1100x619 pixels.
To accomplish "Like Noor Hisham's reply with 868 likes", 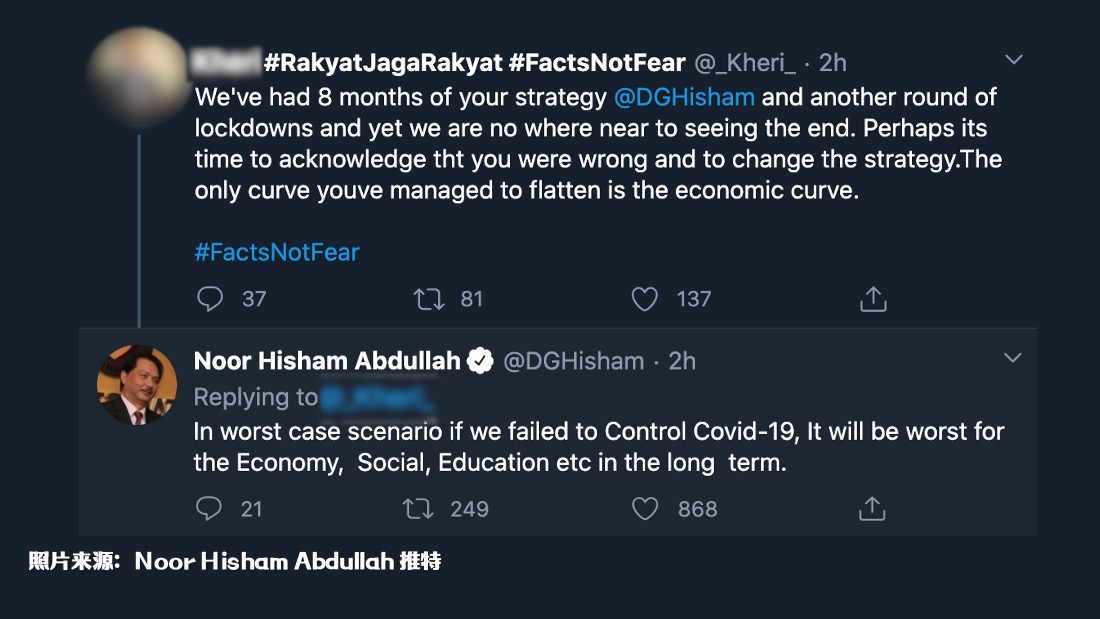I will [646, 508].
